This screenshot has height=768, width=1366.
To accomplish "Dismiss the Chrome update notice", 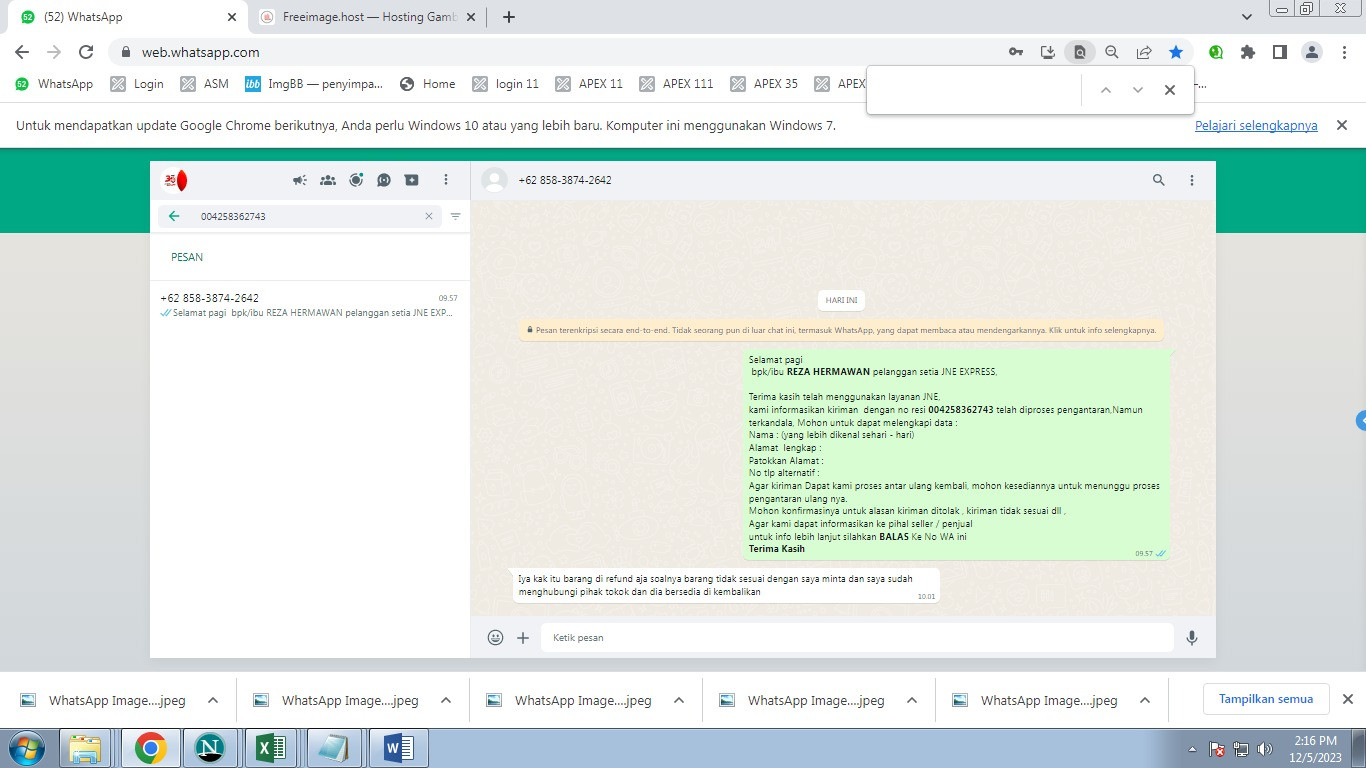I will (x=1343, y=126).
